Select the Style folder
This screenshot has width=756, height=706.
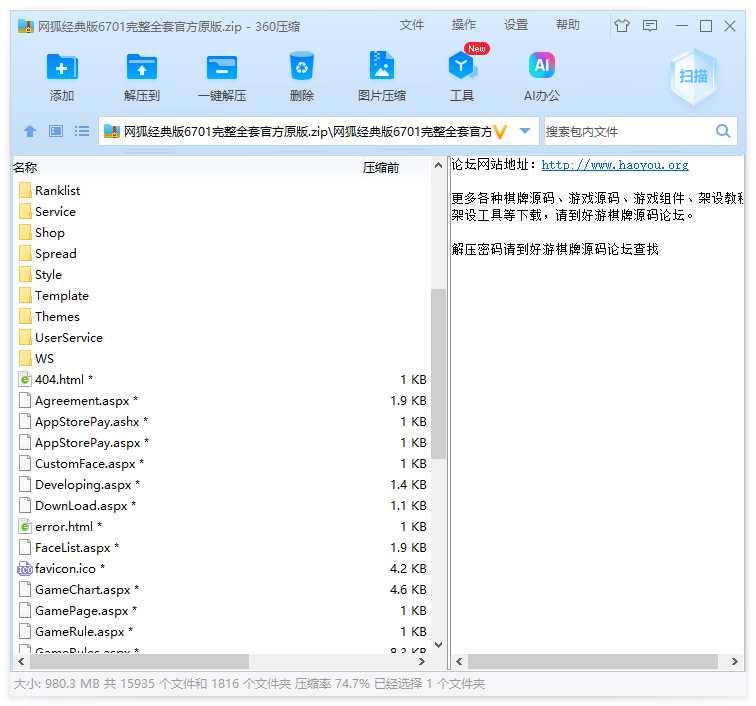40,275
